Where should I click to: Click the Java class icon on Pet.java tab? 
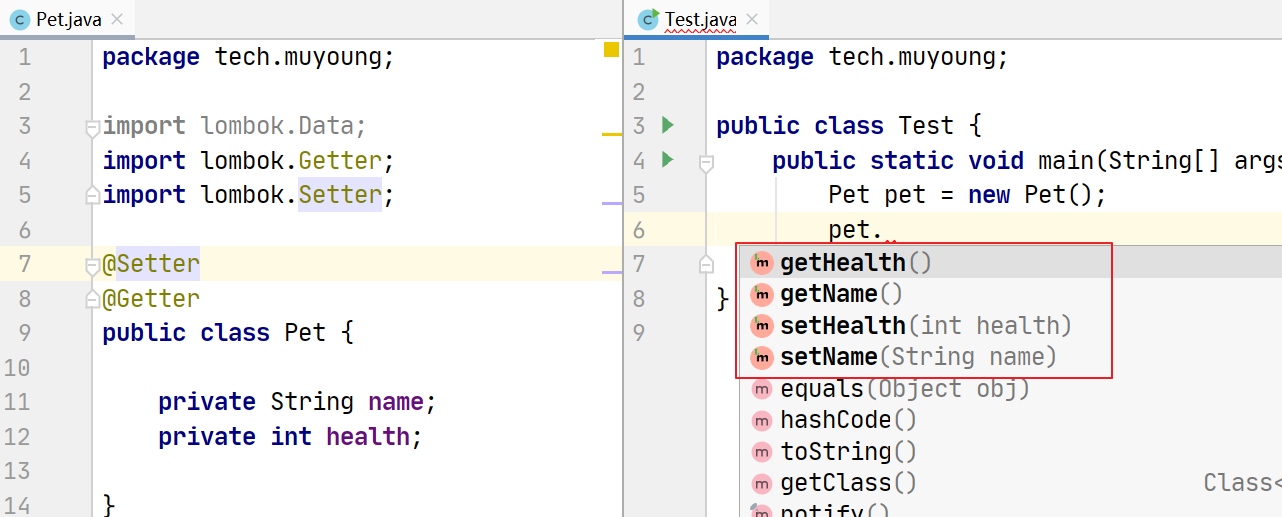(x=19, y=19)
